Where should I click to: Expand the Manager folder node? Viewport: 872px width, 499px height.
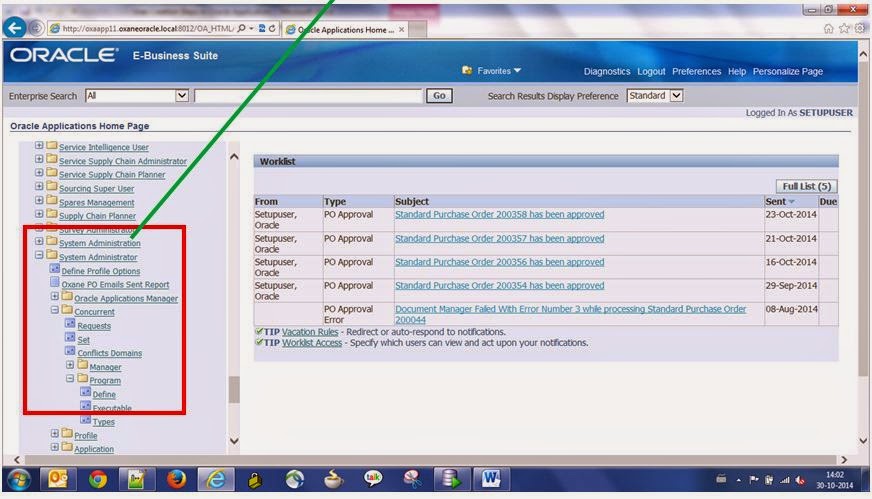[70, 365]
